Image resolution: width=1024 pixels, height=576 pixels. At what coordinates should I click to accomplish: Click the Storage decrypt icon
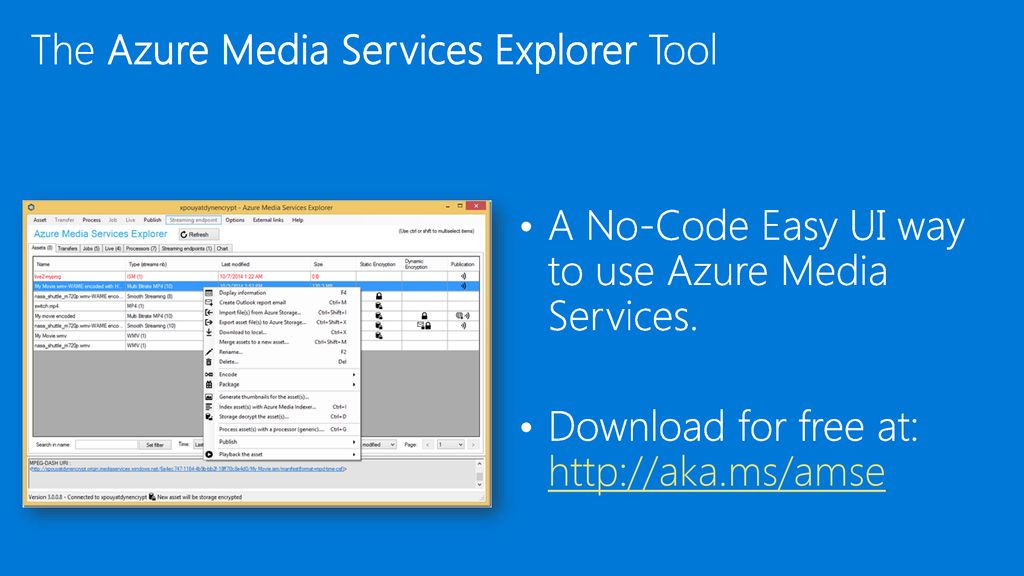(x=209, y=417)
